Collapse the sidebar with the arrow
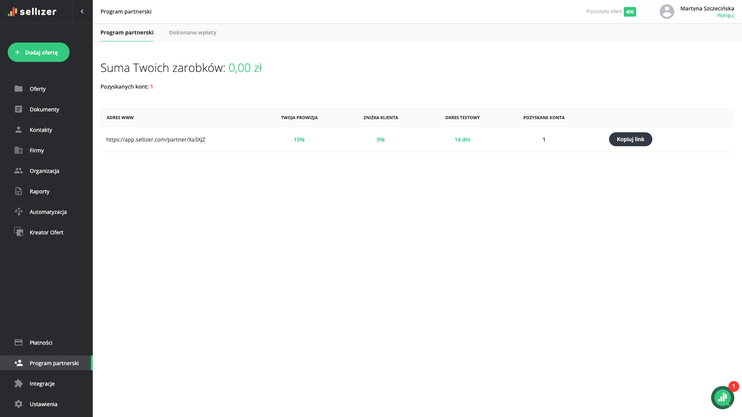Image resolution: width=742 pixels, height=417 pixels. tap(82, 11)
